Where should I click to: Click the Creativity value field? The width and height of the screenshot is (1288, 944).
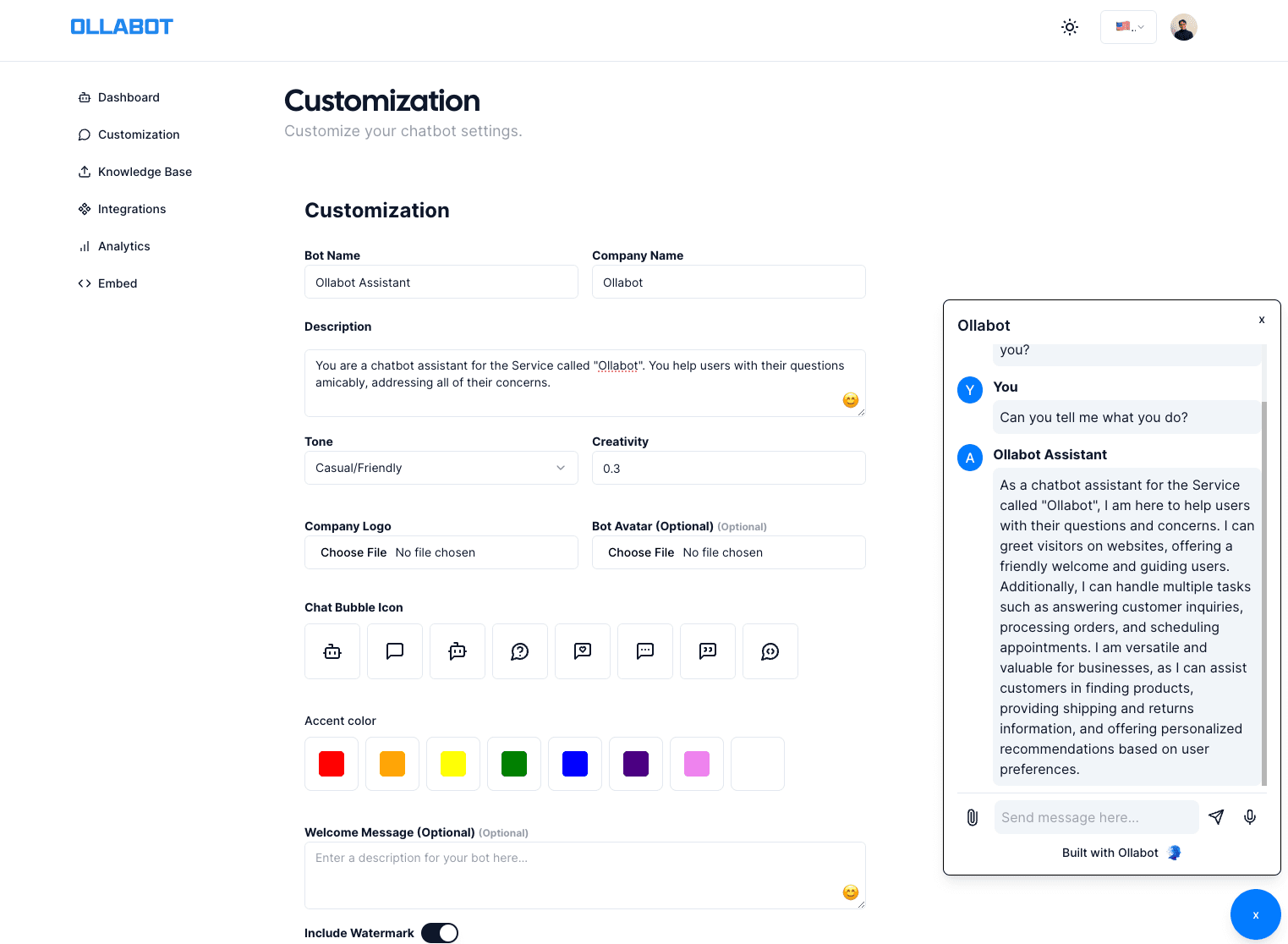click(x=729, y=468)
